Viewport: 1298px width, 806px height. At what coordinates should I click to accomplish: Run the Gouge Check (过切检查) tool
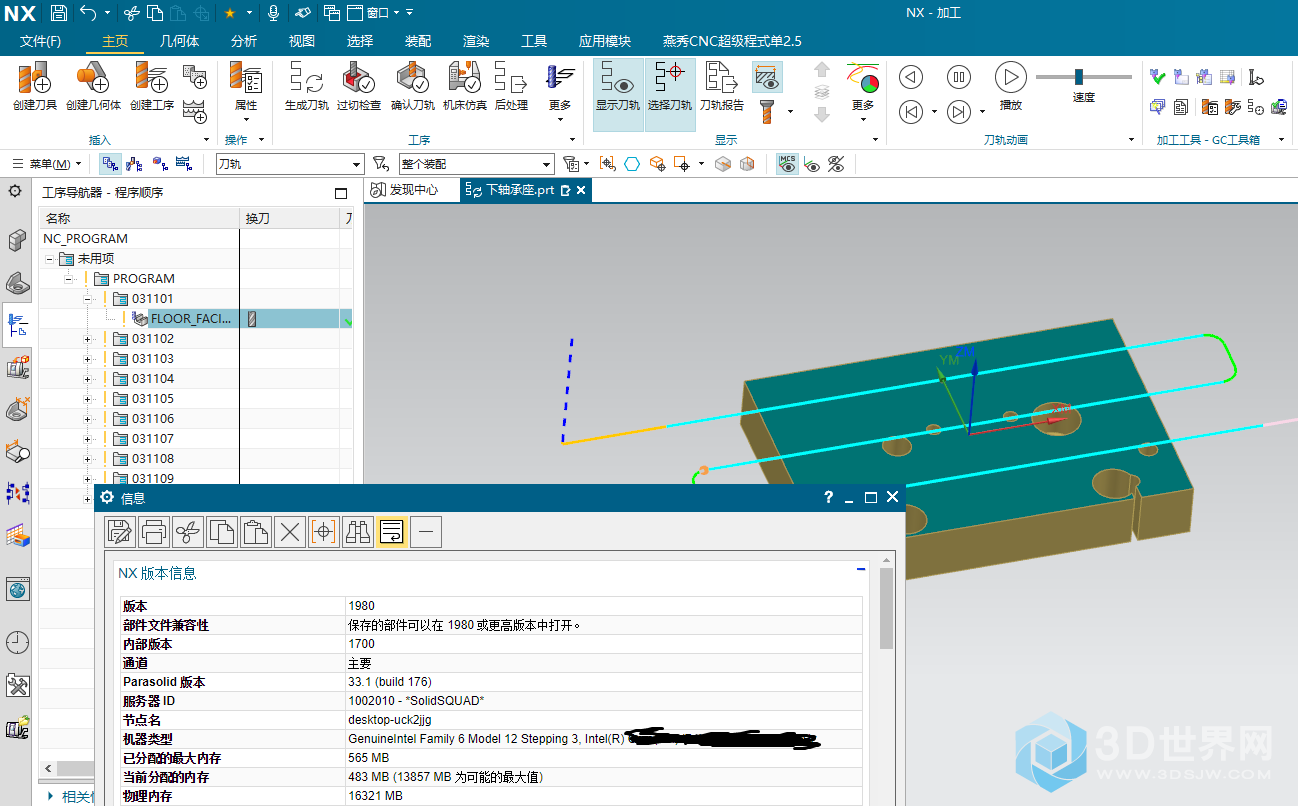coord(358,84)
